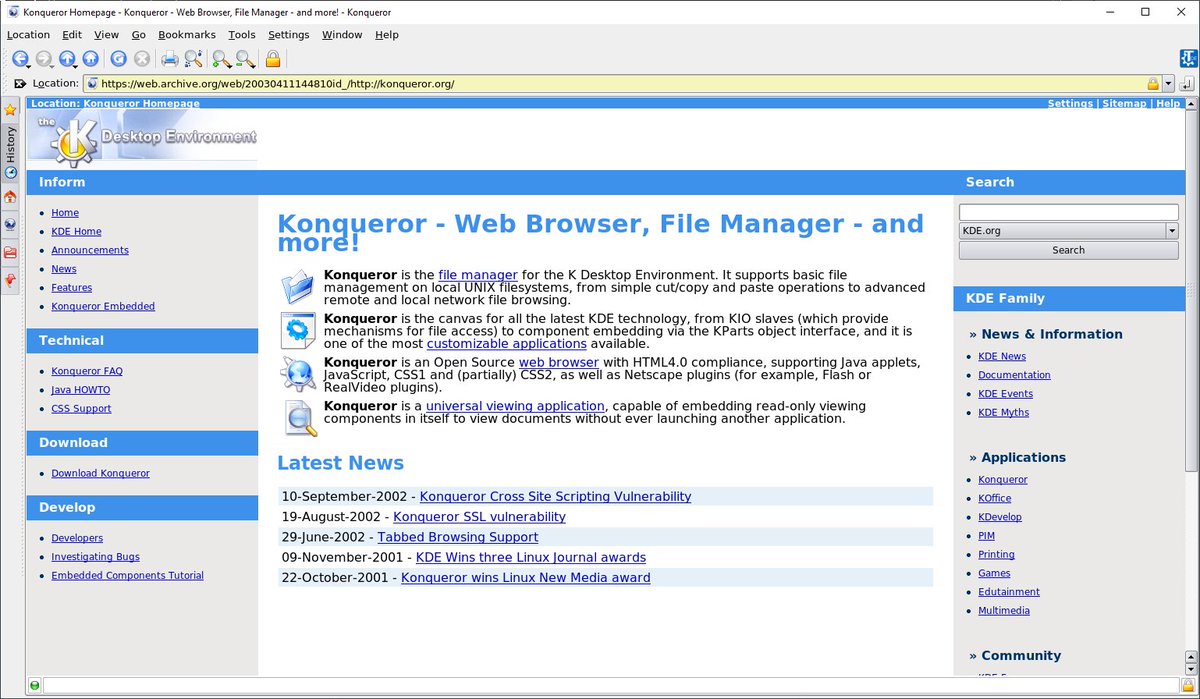Reload the page with the Reload icon
Screen dimensions: 1200x699
[118, 59]
